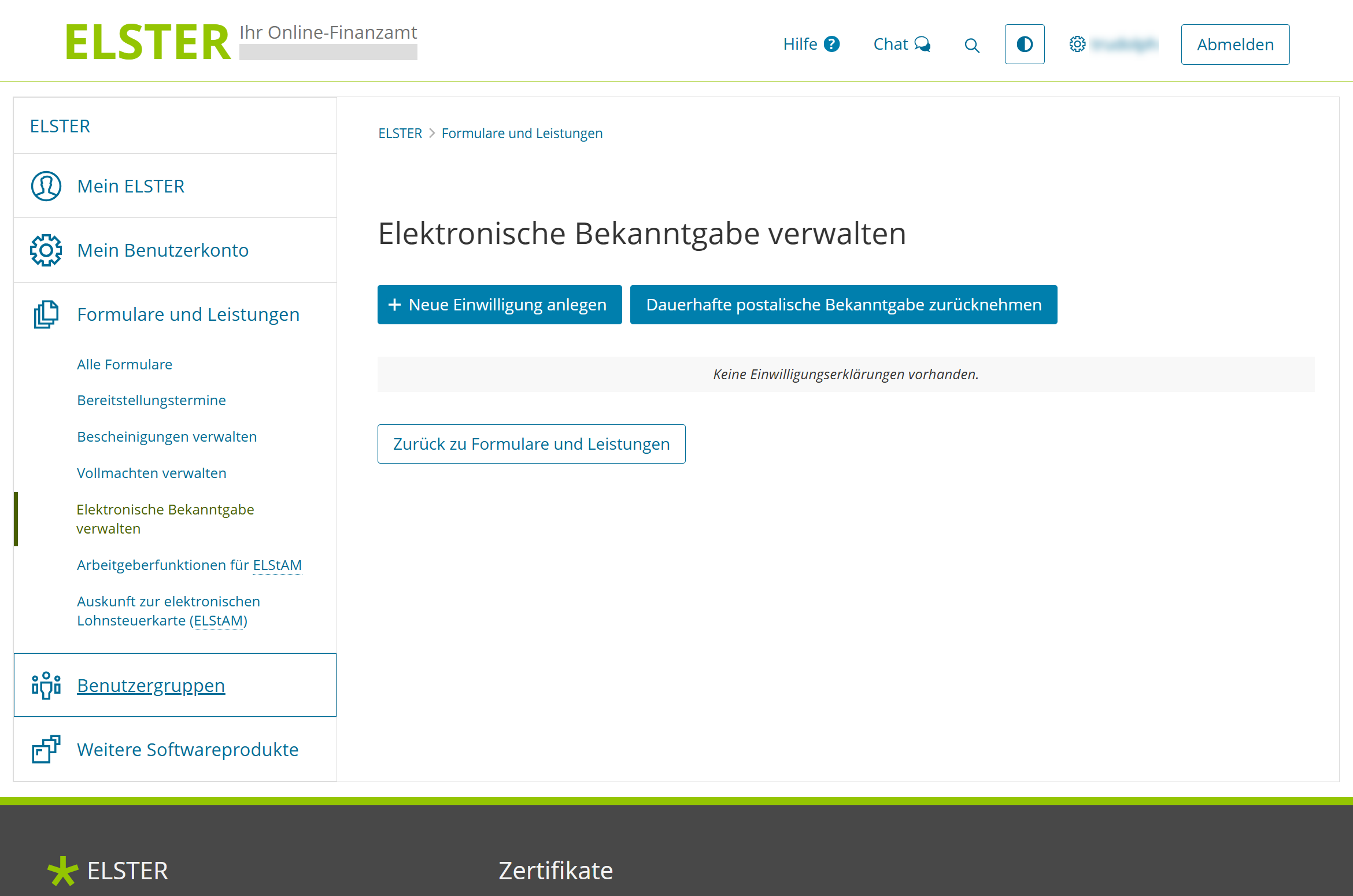1353x896 pixels.
Task: Click Zurück zu Formulare und Leistungen
Action: 531,444
